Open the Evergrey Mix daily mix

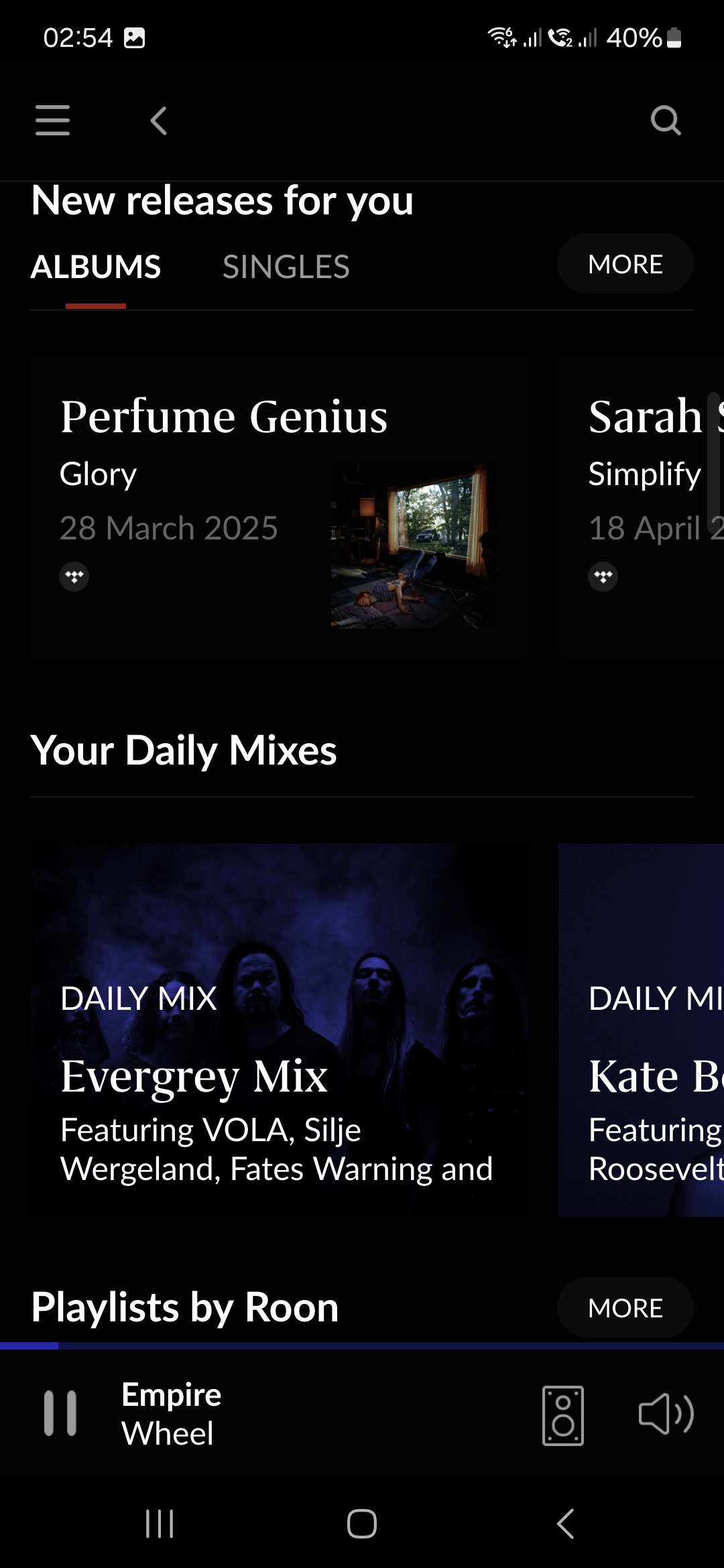279,1030
